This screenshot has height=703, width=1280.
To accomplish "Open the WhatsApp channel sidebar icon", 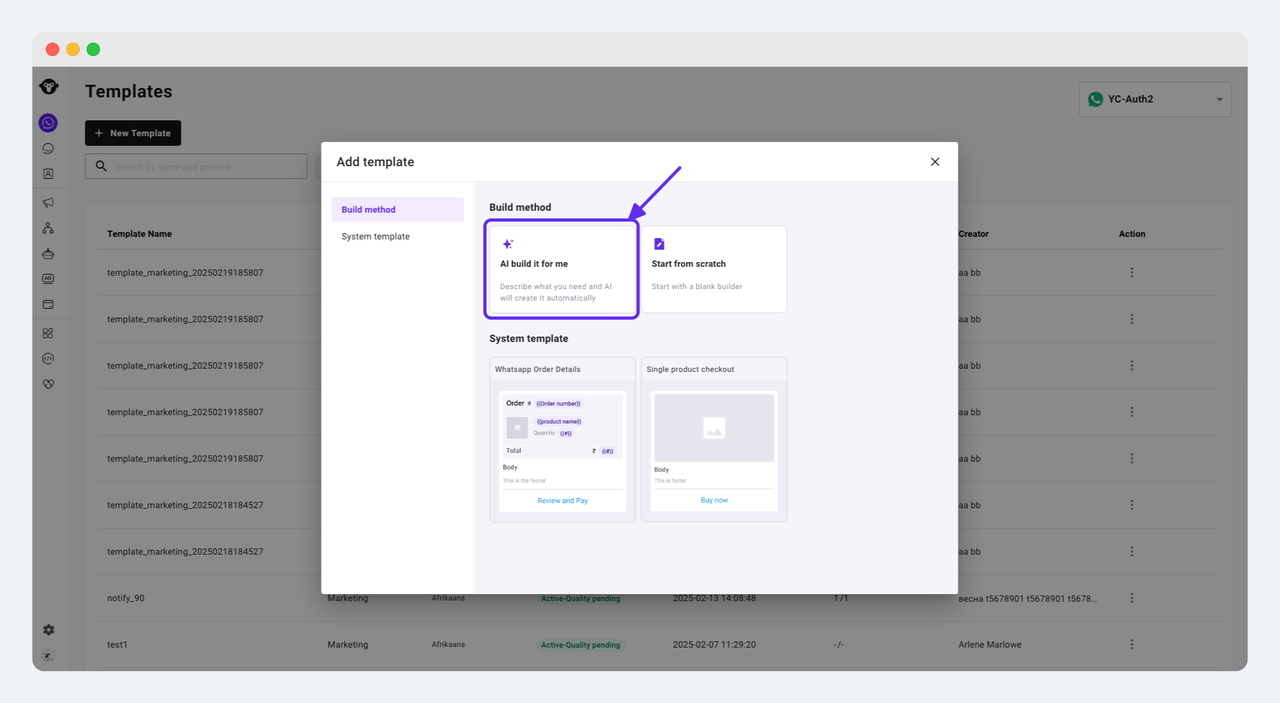I will point(48,123).
